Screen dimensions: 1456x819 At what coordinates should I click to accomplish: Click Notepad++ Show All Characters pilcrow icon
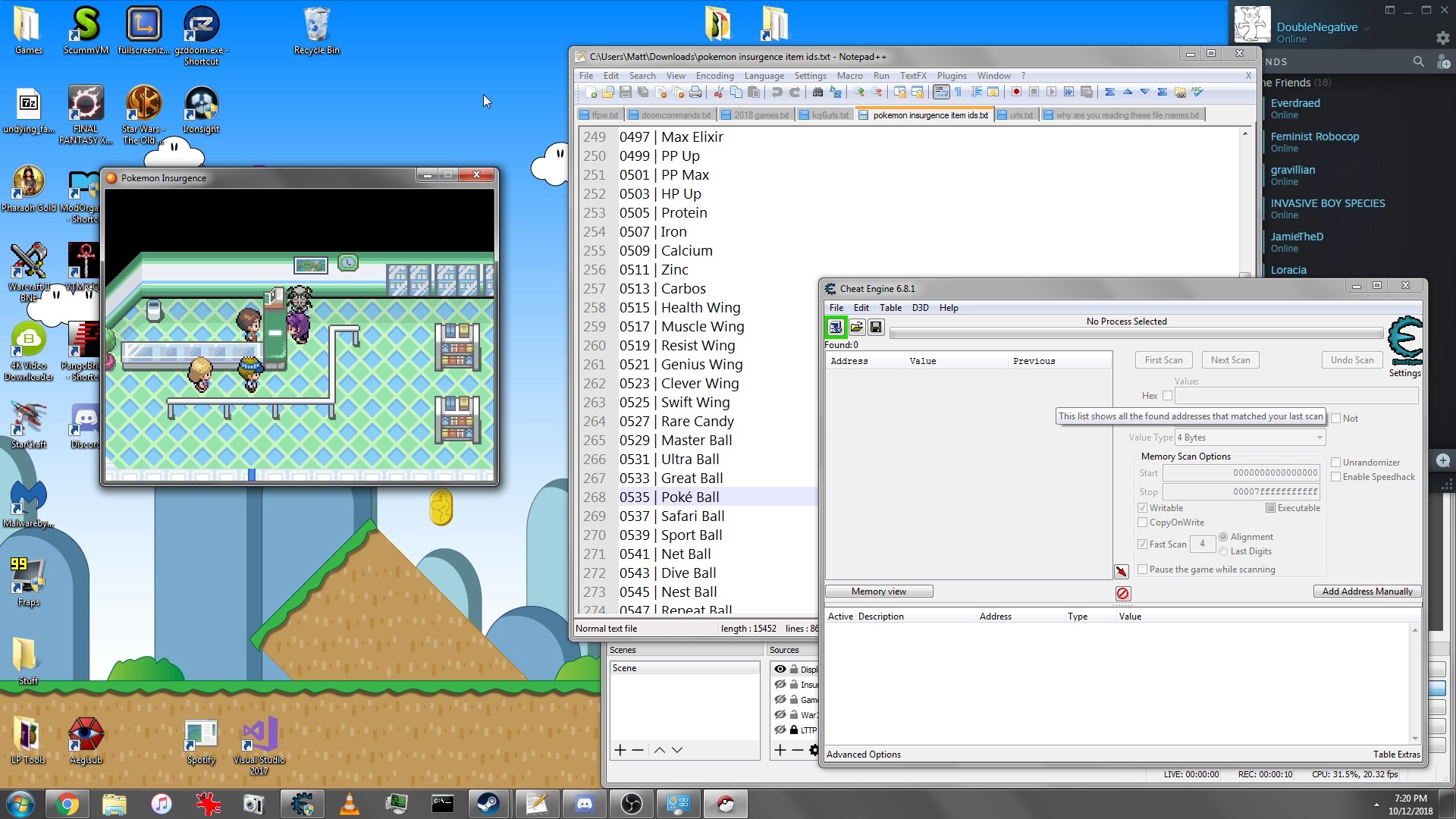(959, 92)
